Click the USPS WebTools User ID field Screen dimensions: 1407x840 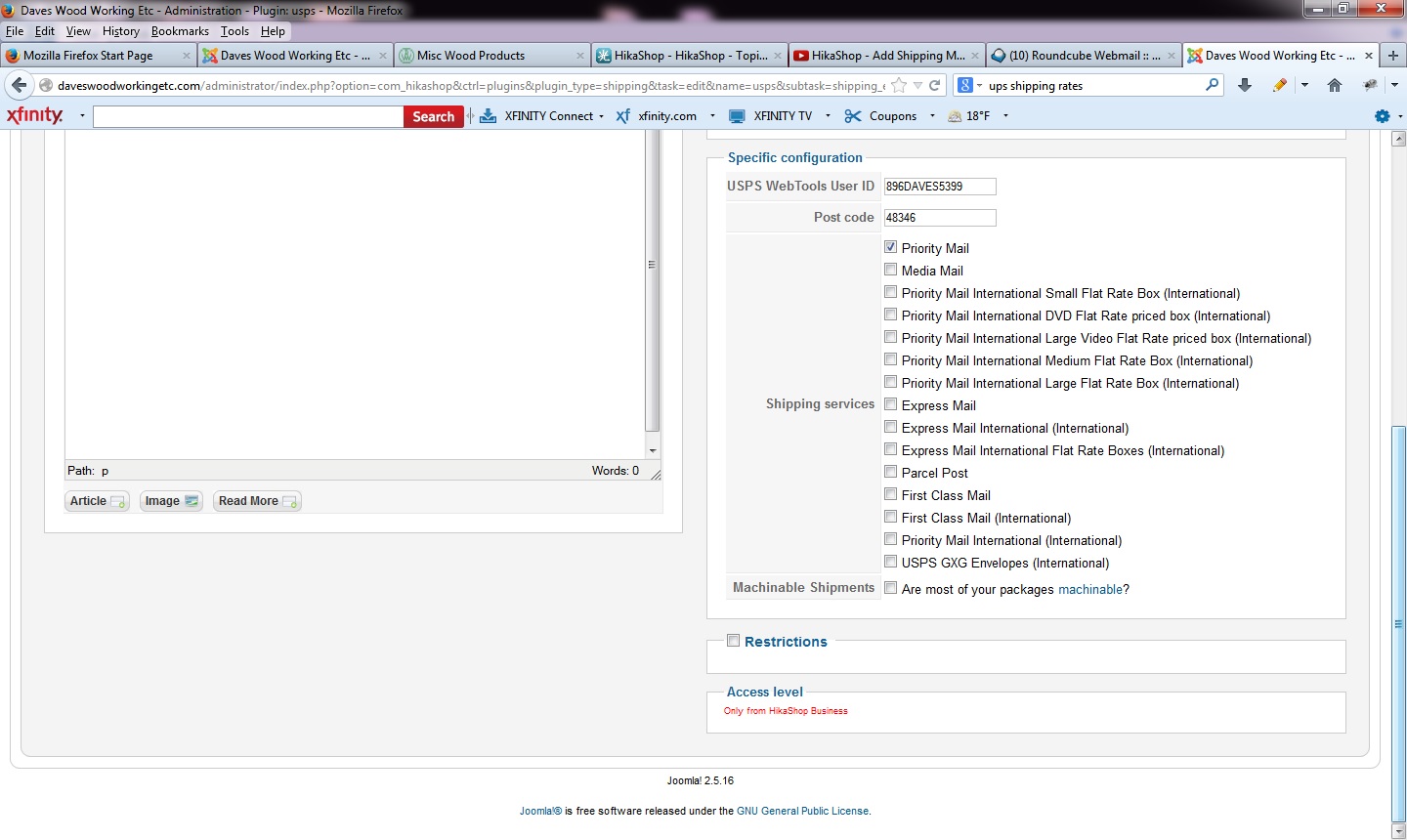coord(940,186)
